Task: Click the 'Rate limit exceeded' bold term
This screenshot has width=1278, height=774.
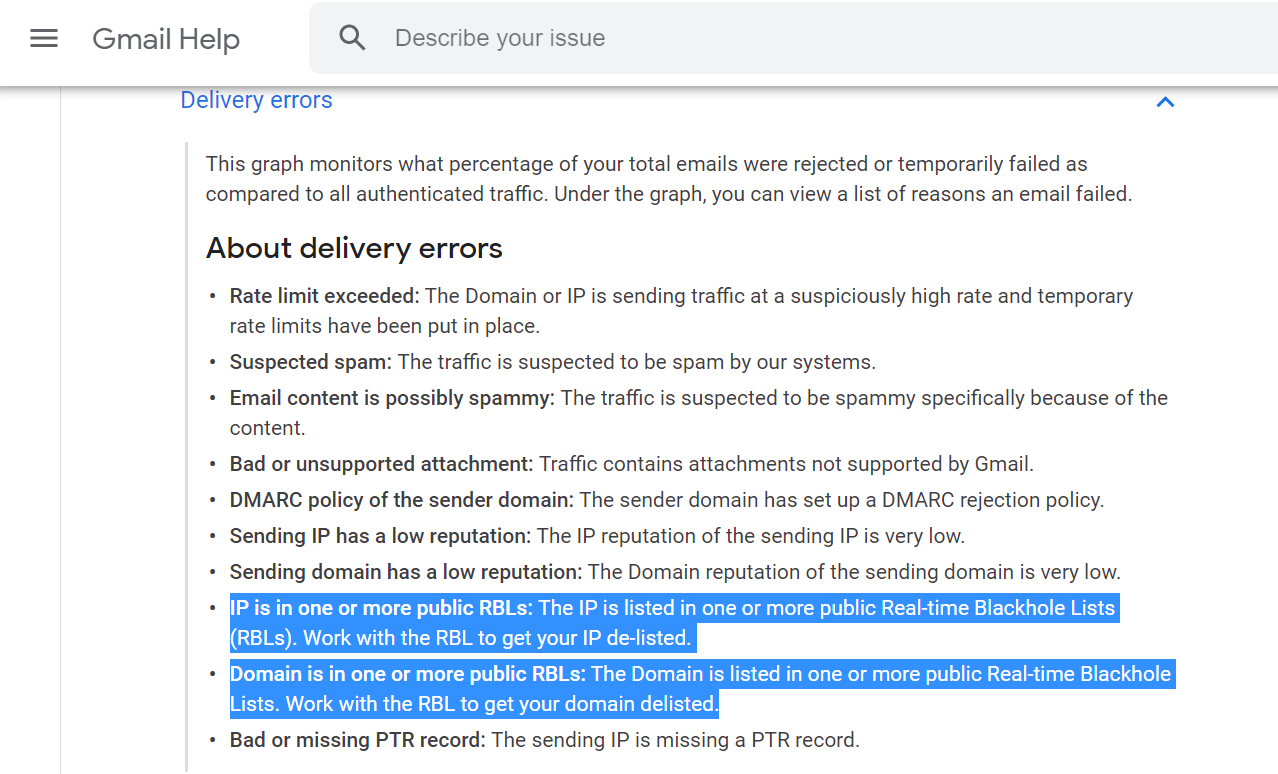Action: tap(324, 296)
